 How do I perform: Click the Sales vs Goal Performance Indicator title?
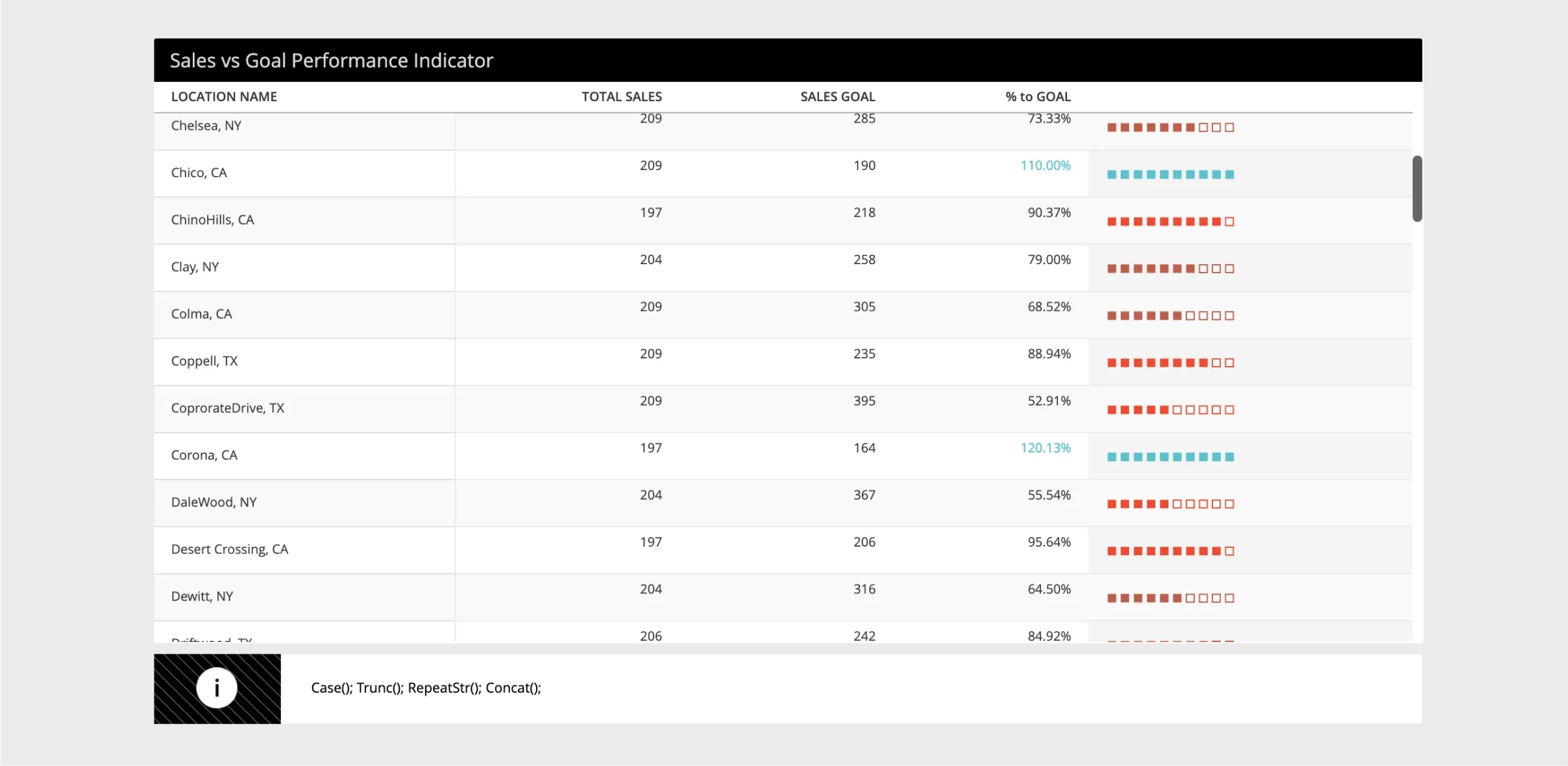[330, 60]
